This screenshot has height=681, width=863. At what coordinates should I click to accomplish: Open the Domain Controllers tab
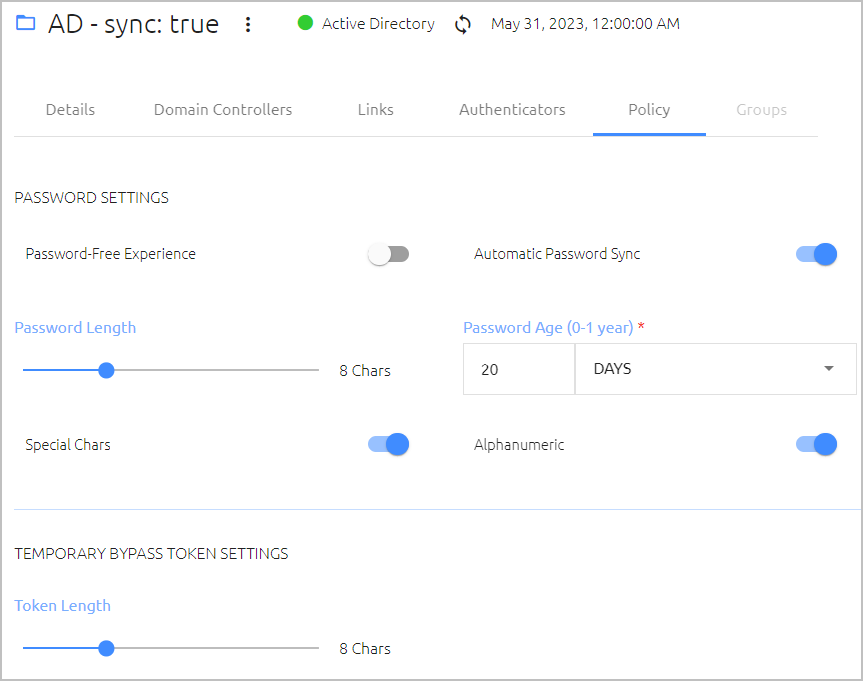223,110
